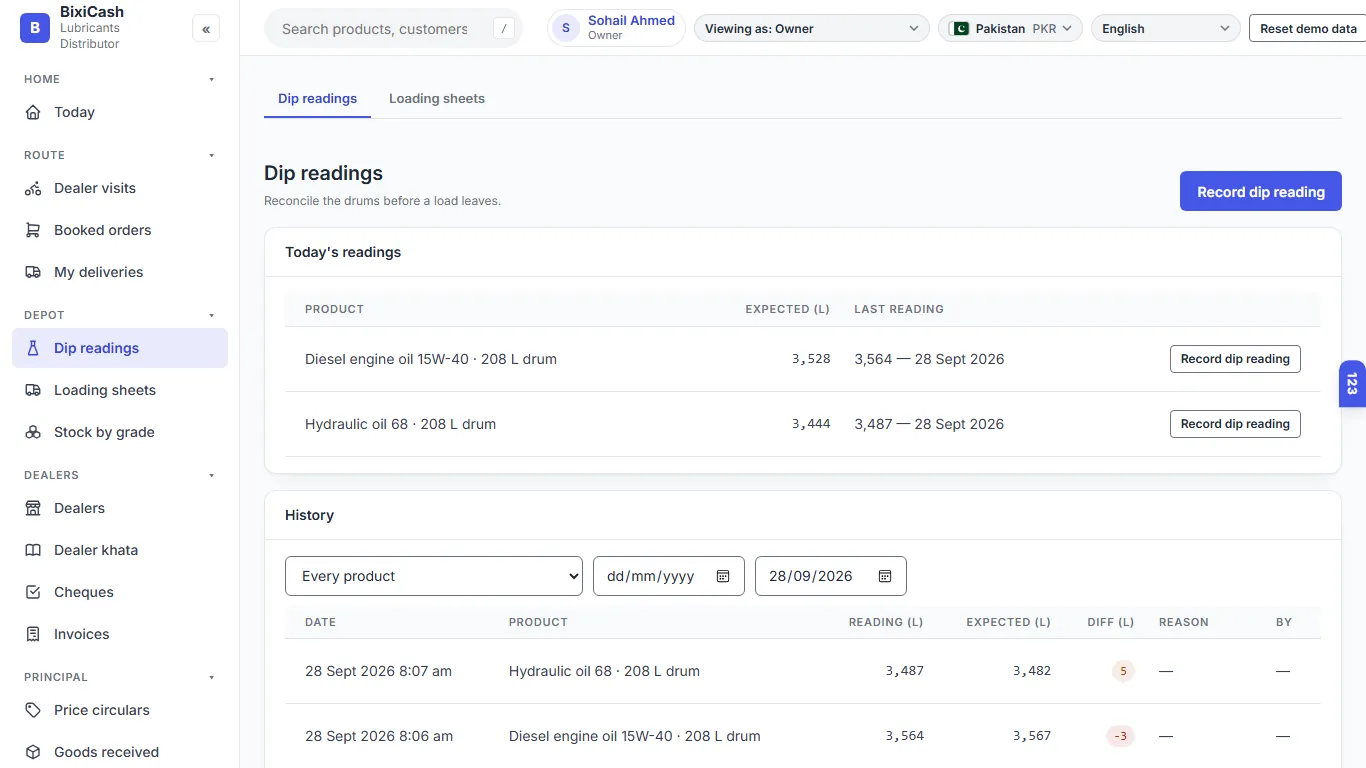Click the Price circulars tag icon
This screenshot has height=768, width=1366.
pos(33,710)
